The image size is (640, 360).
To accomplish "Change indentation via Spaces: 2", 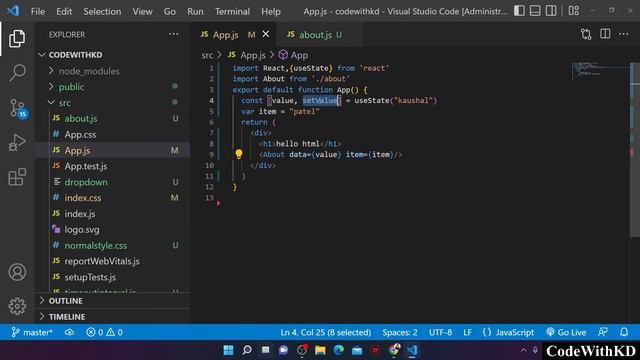I will tap(400, 332).
